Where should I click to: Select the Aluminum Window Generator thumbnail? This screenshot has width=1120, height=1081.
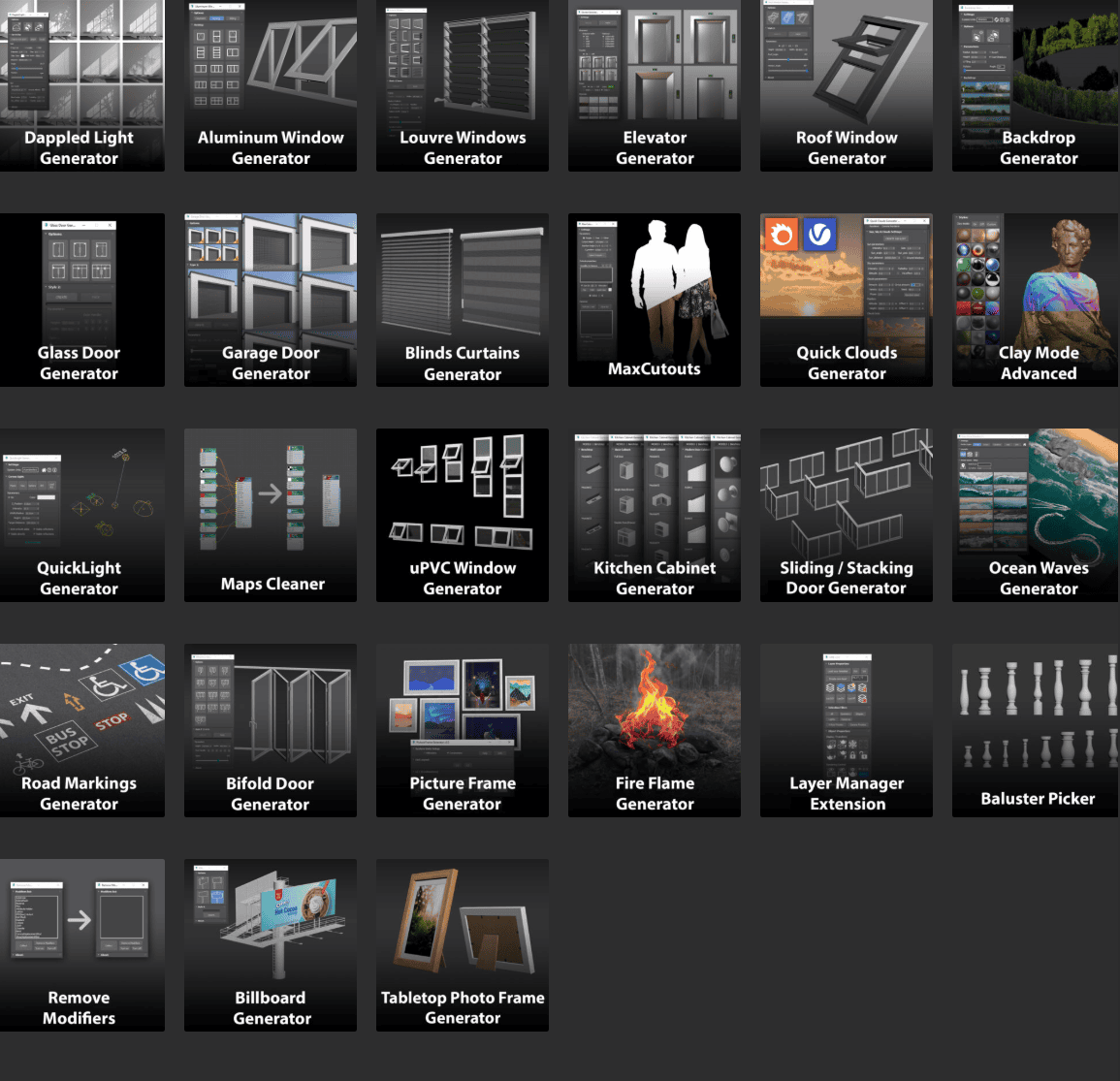click(271, 85)
